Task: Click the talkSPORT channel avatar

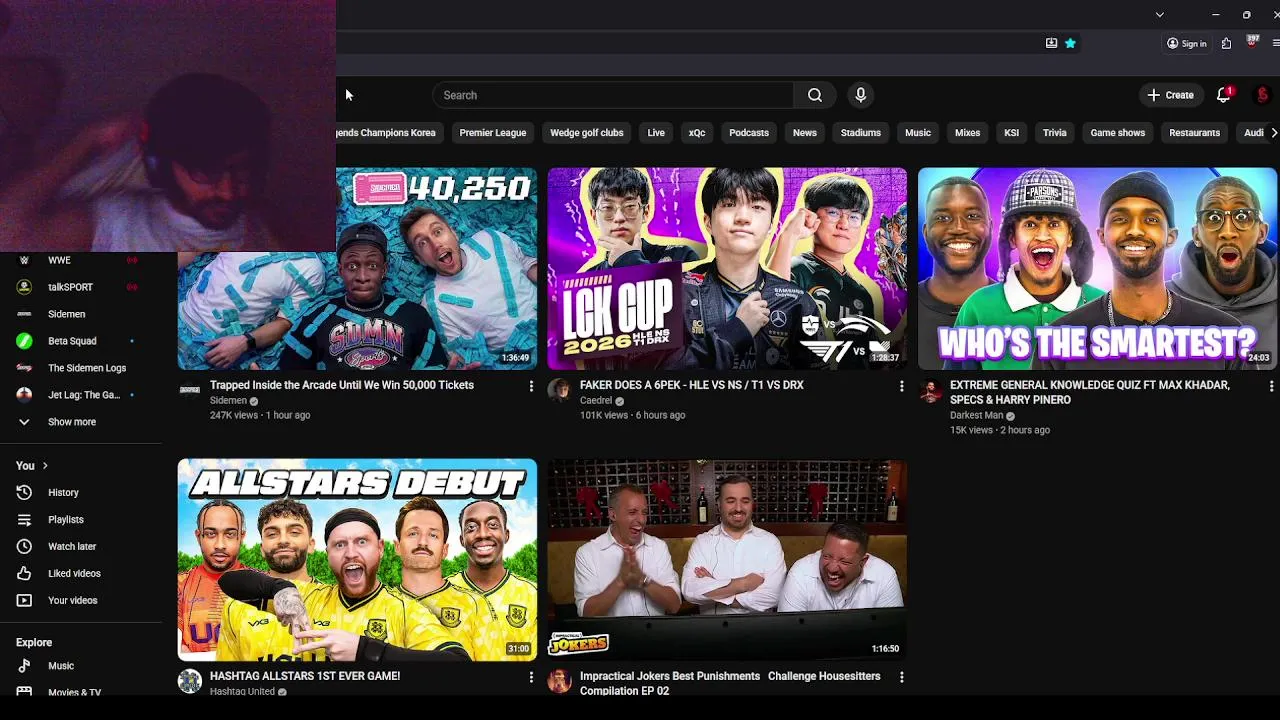Action: [24, 287]
